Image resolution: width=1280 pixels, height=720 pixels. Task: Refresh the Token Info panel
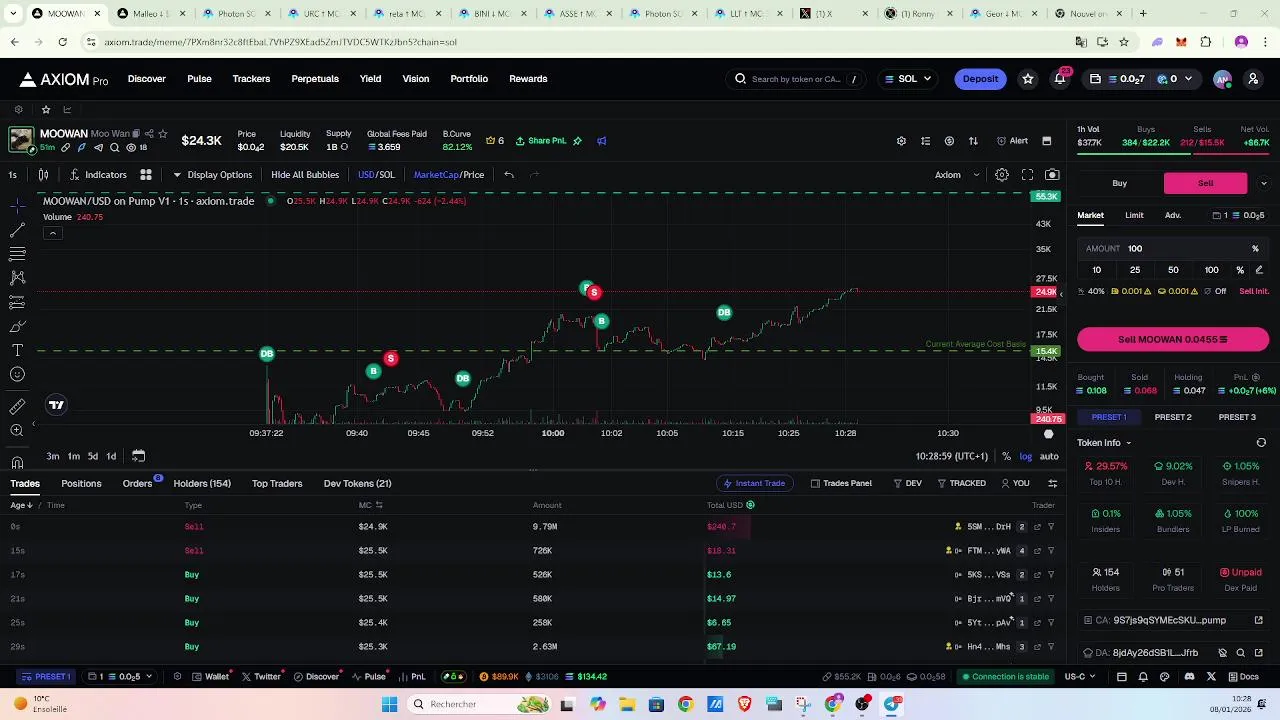click(x=1261, y=443)
